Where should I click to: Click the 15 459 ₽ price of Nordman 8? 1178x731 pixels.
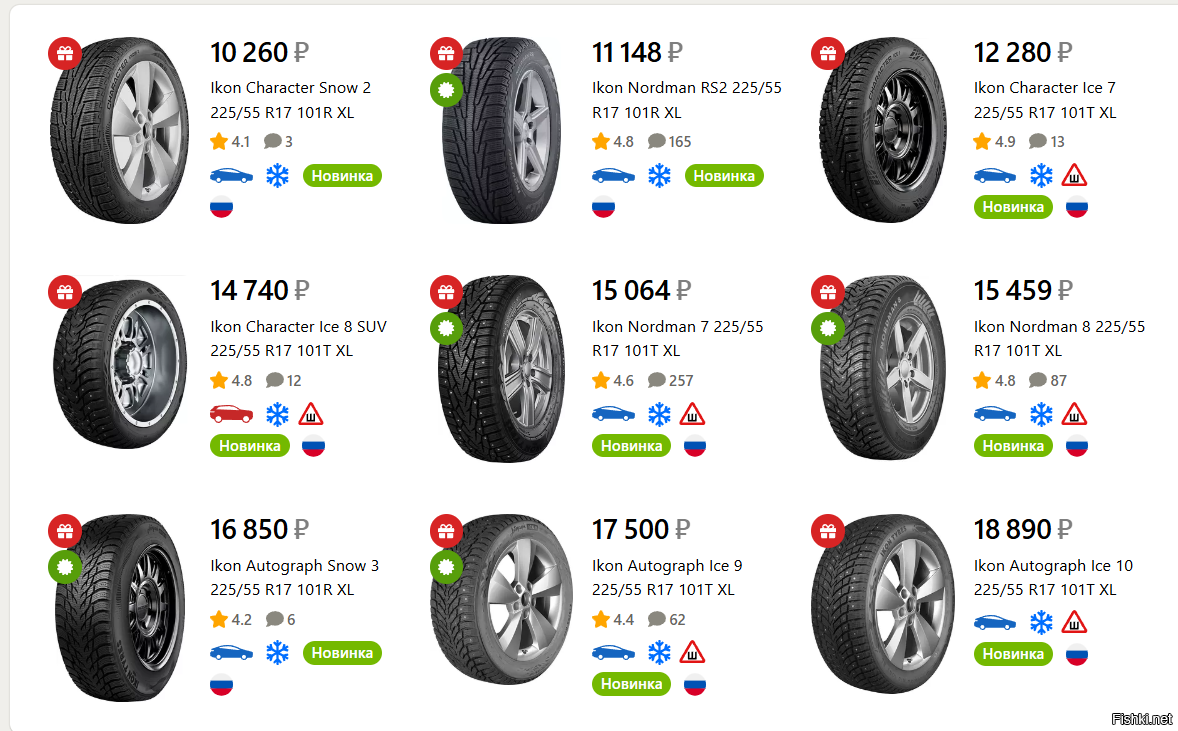tap(1022, 291)
